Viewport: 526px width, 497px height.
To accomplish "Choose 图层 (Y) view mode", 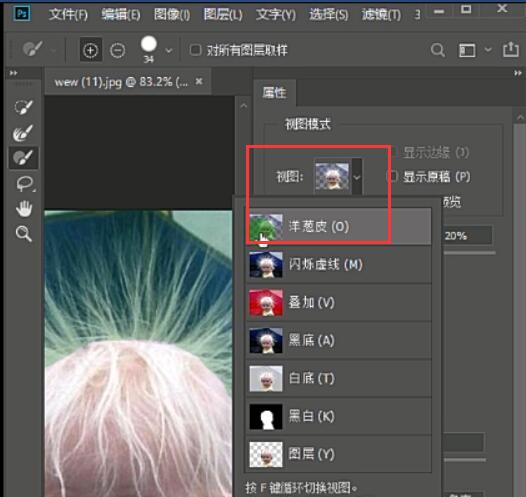I will [339, 454].
